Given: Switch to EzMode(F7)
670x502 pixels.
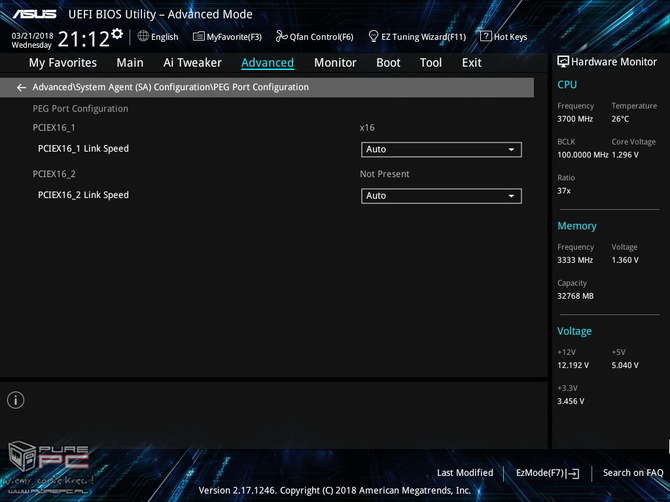Looking at the screenshot, I should click(541, 473).
